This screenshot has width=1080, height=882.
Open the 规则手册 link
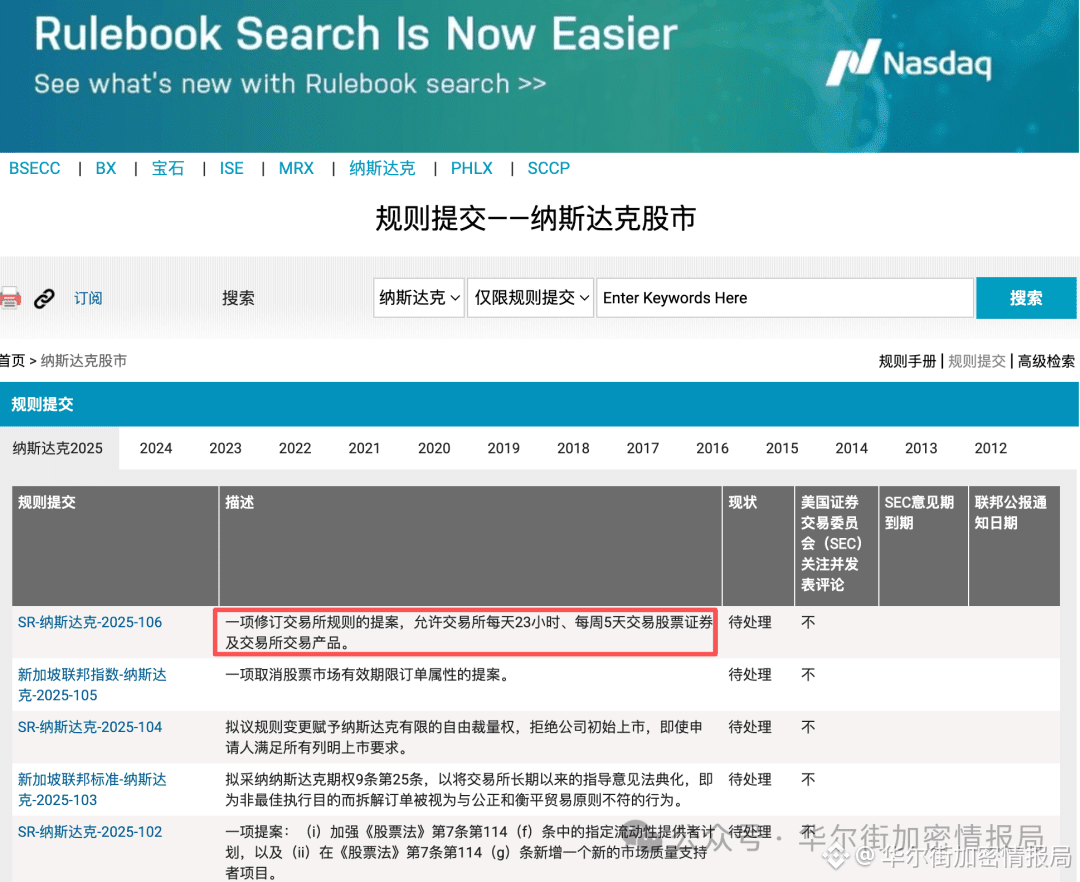coord(907,361)
